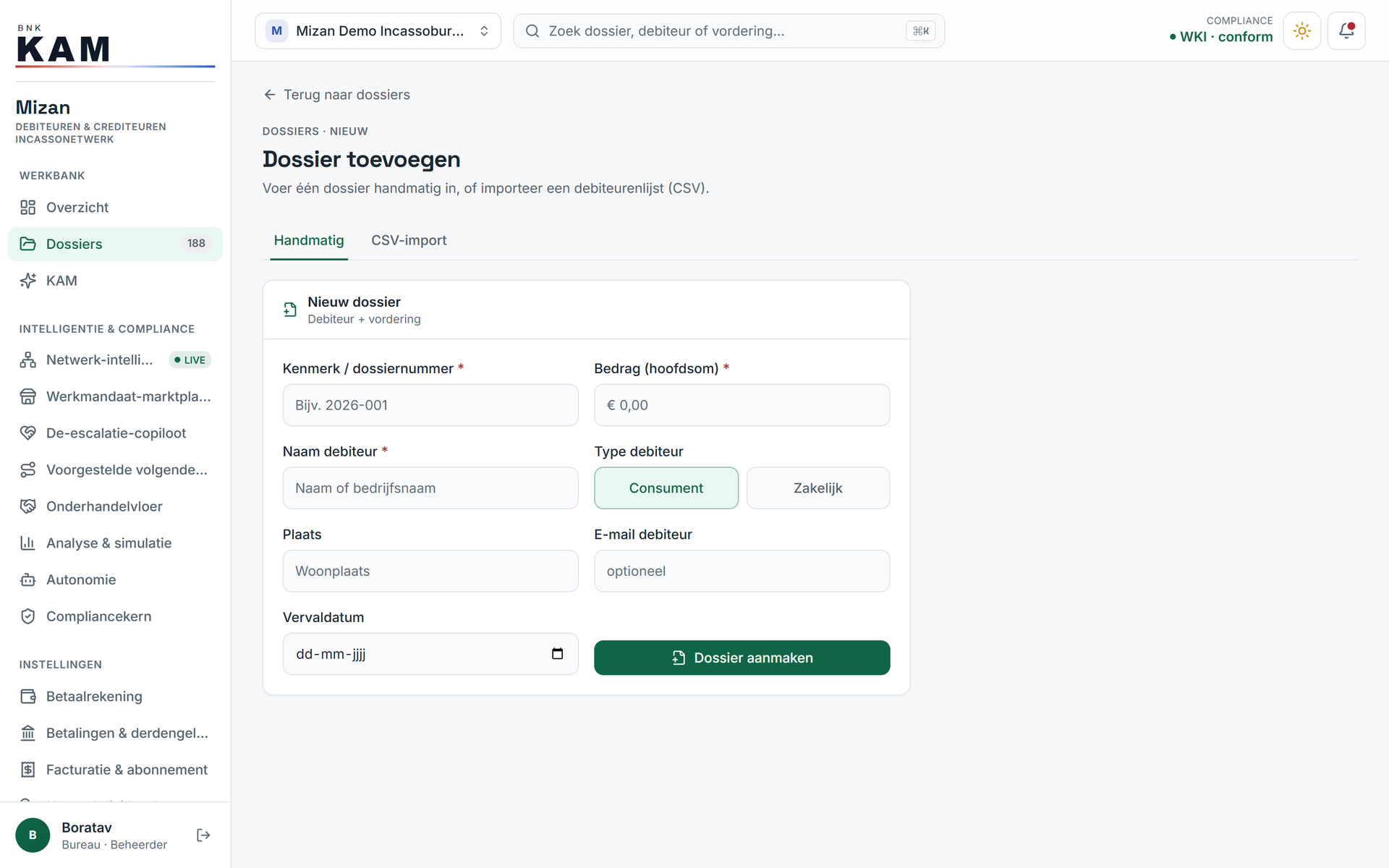Open Onderhandelvloer handshake icon
The width and height of the screenshot is (1389, 868).
tap(27, 506)
